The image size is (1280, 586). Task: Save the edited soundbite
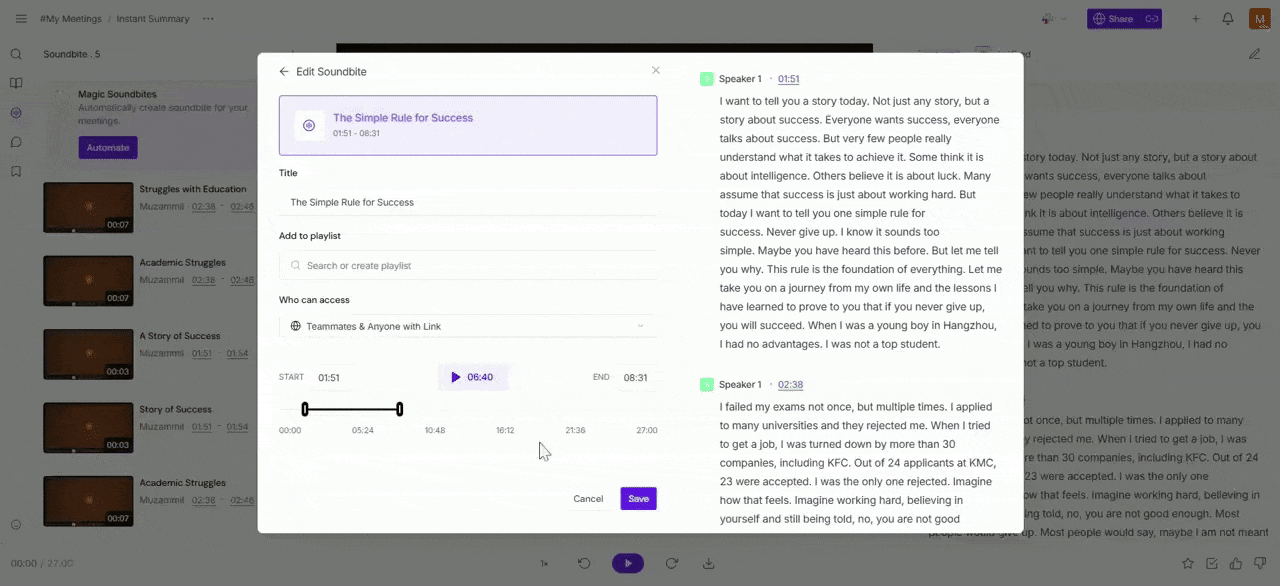click(x=638, y=498)
